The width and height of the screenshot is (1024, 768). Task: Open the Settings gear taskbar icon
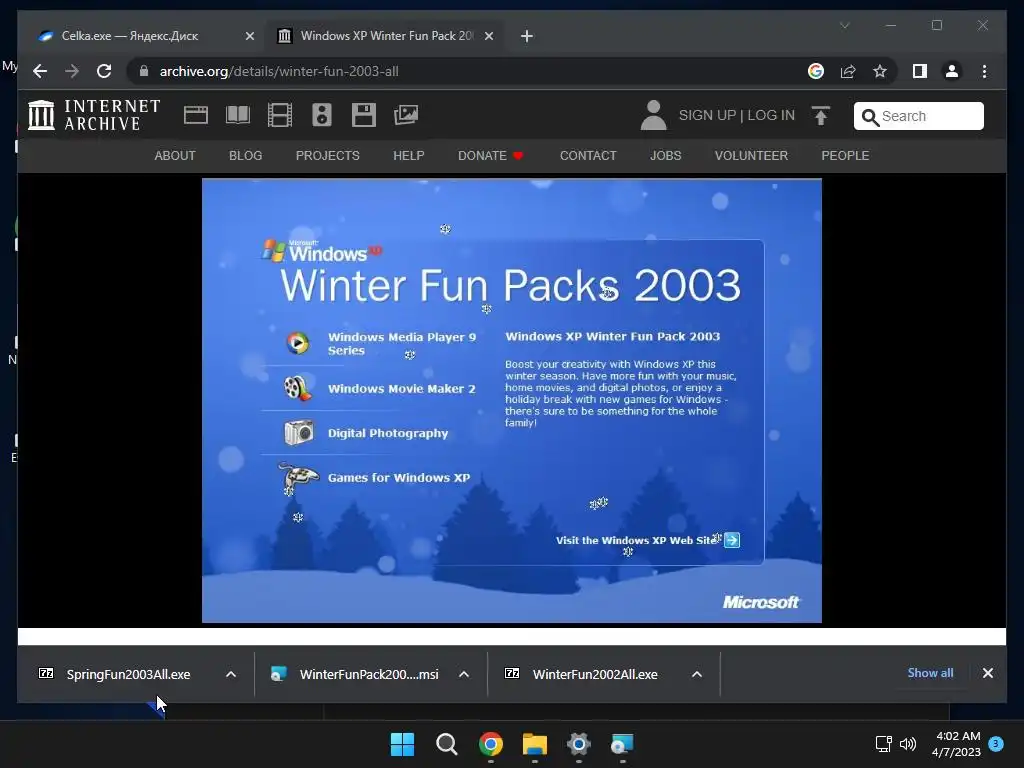tap(579, 744)
